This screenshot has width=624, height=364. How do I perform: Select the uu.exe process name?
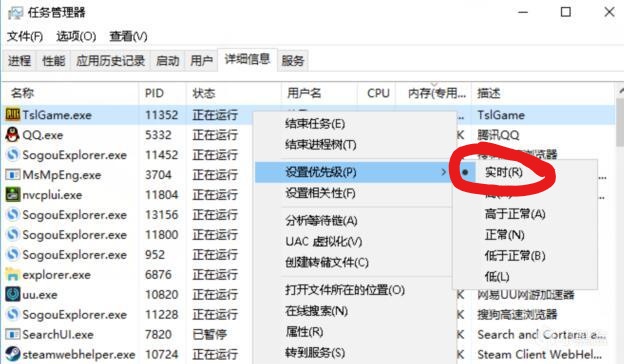coord(40,295)
